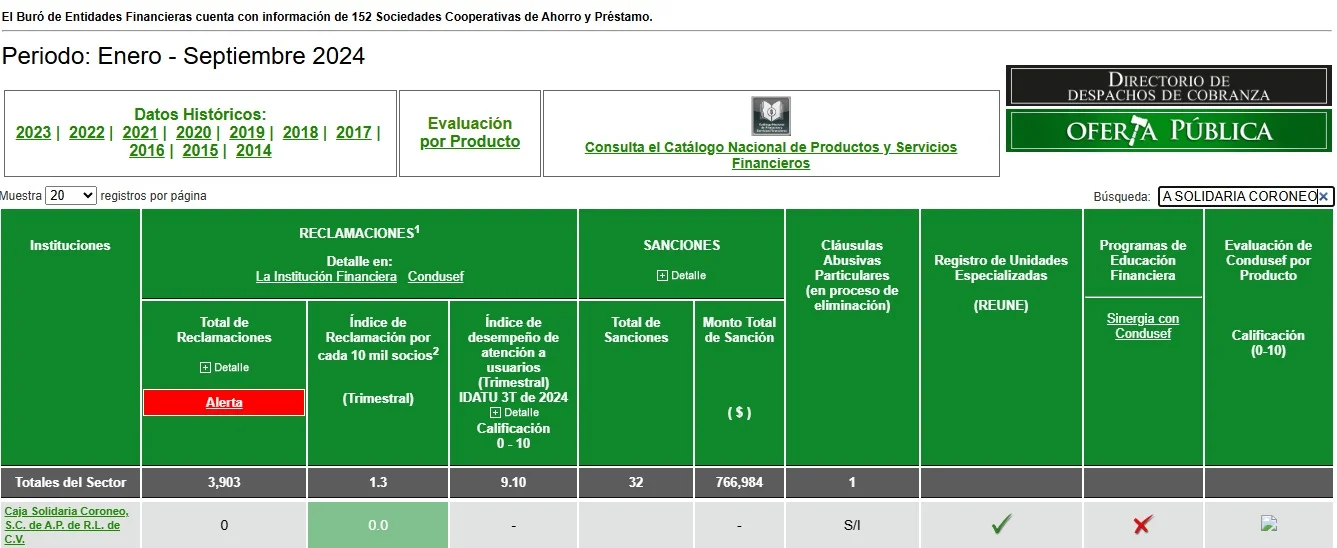Click the green REUNE checkmark icon

1001,524
